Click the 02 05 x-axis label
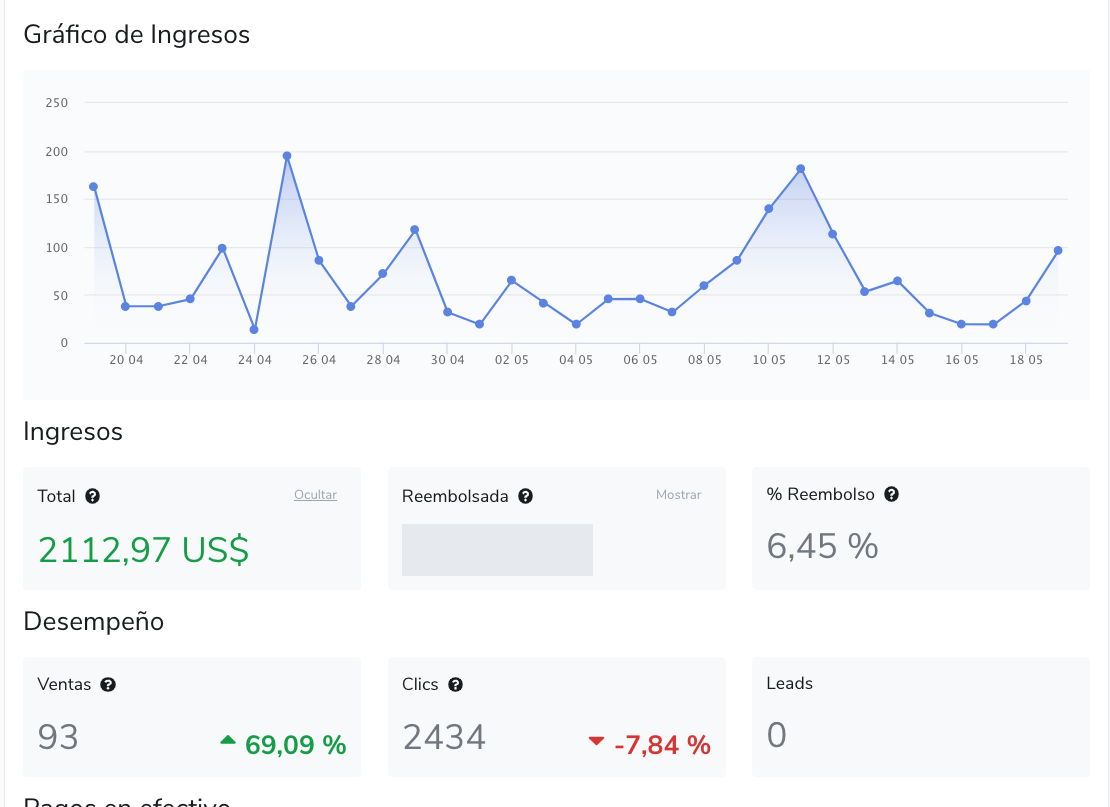 point(512,360)
